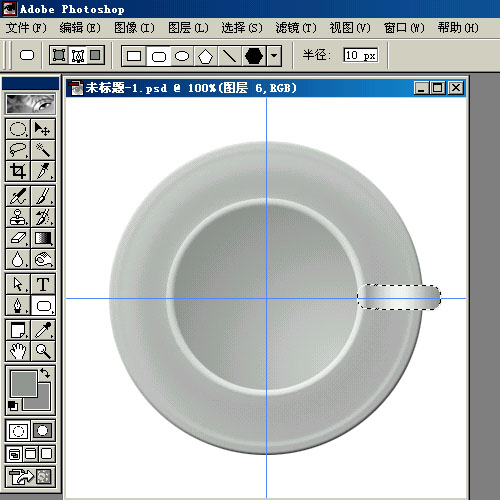Image resolution: width=500 pixels, height=500 pixels.
Task: Select the Zoom magnifier tool
Action: 43,351
